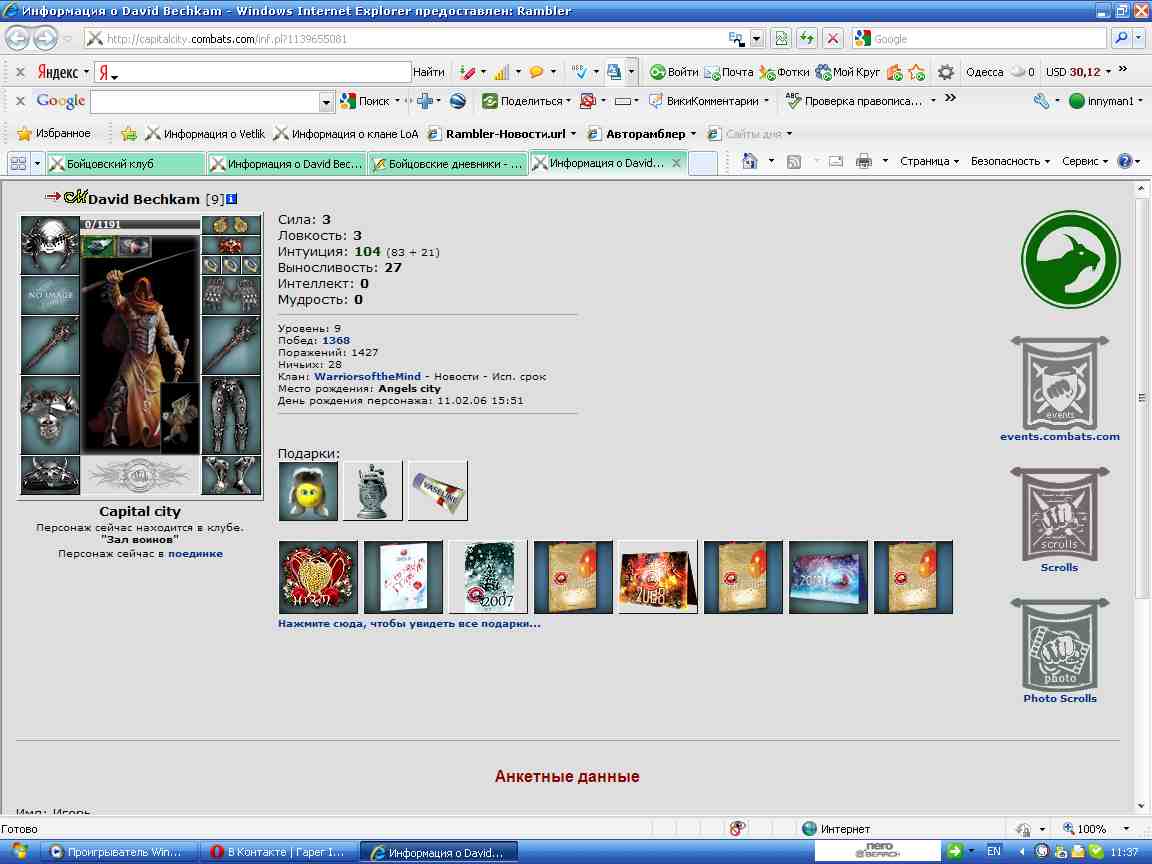Image resolution: width=1152 pixels, height=864 pixels.
Task: Open a new blank tab
Action: coord(703,163)
